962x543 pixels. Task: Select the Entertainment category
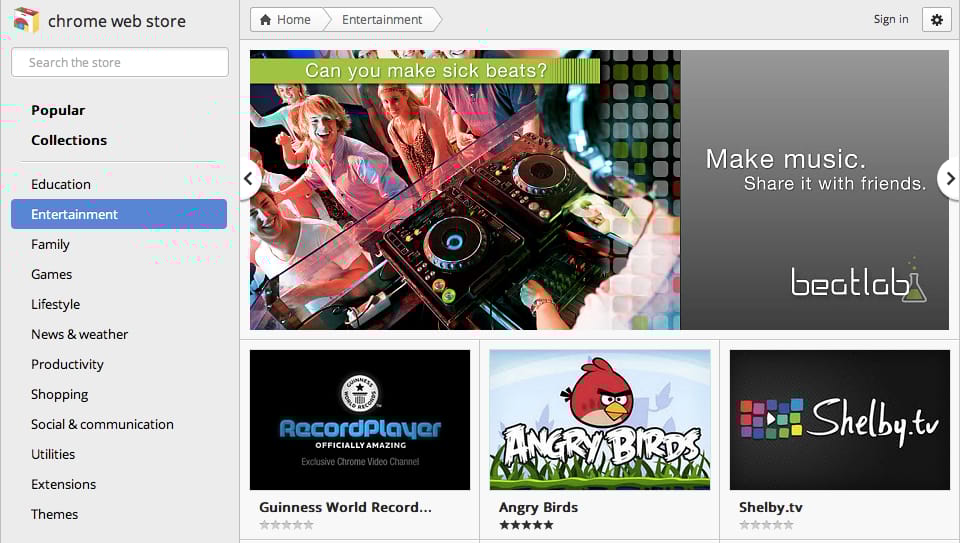click(x=119, y=214)
